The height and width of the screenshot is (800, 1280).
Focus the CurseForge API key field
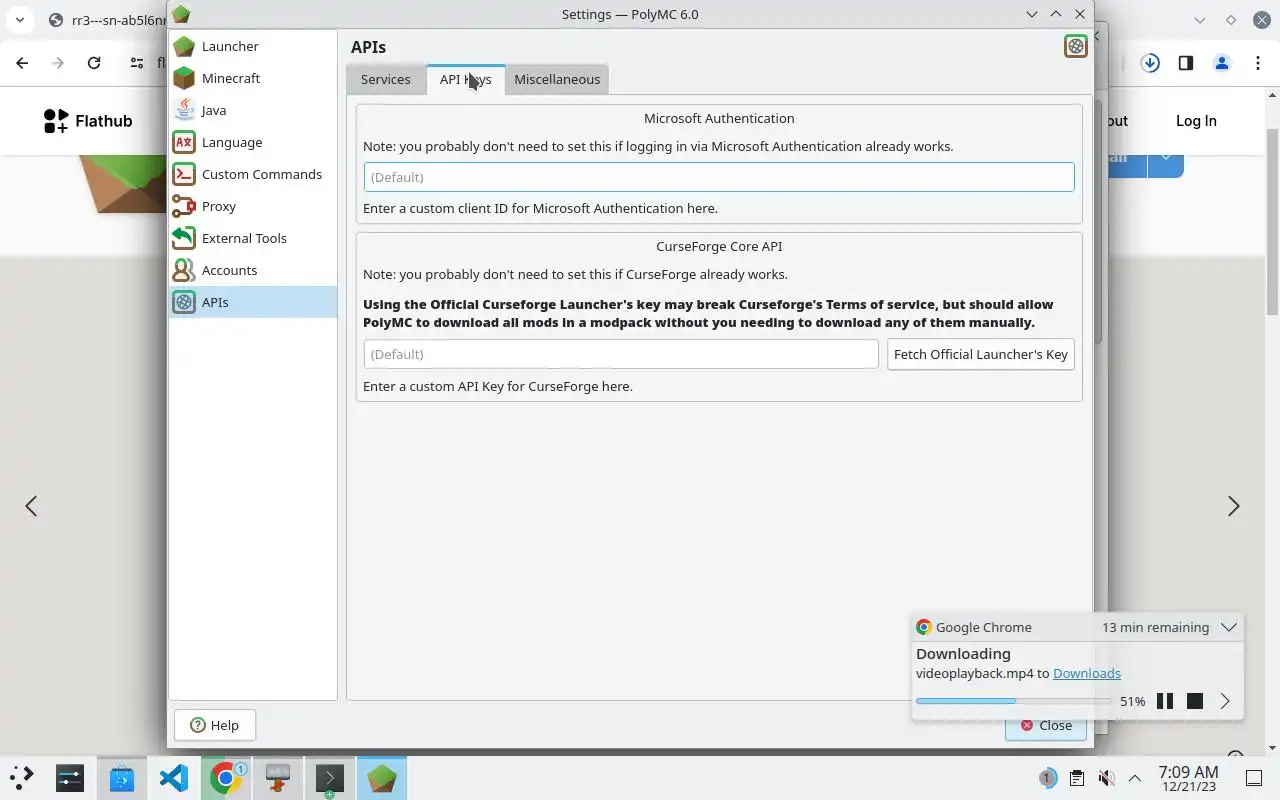(x=621, y=354)
